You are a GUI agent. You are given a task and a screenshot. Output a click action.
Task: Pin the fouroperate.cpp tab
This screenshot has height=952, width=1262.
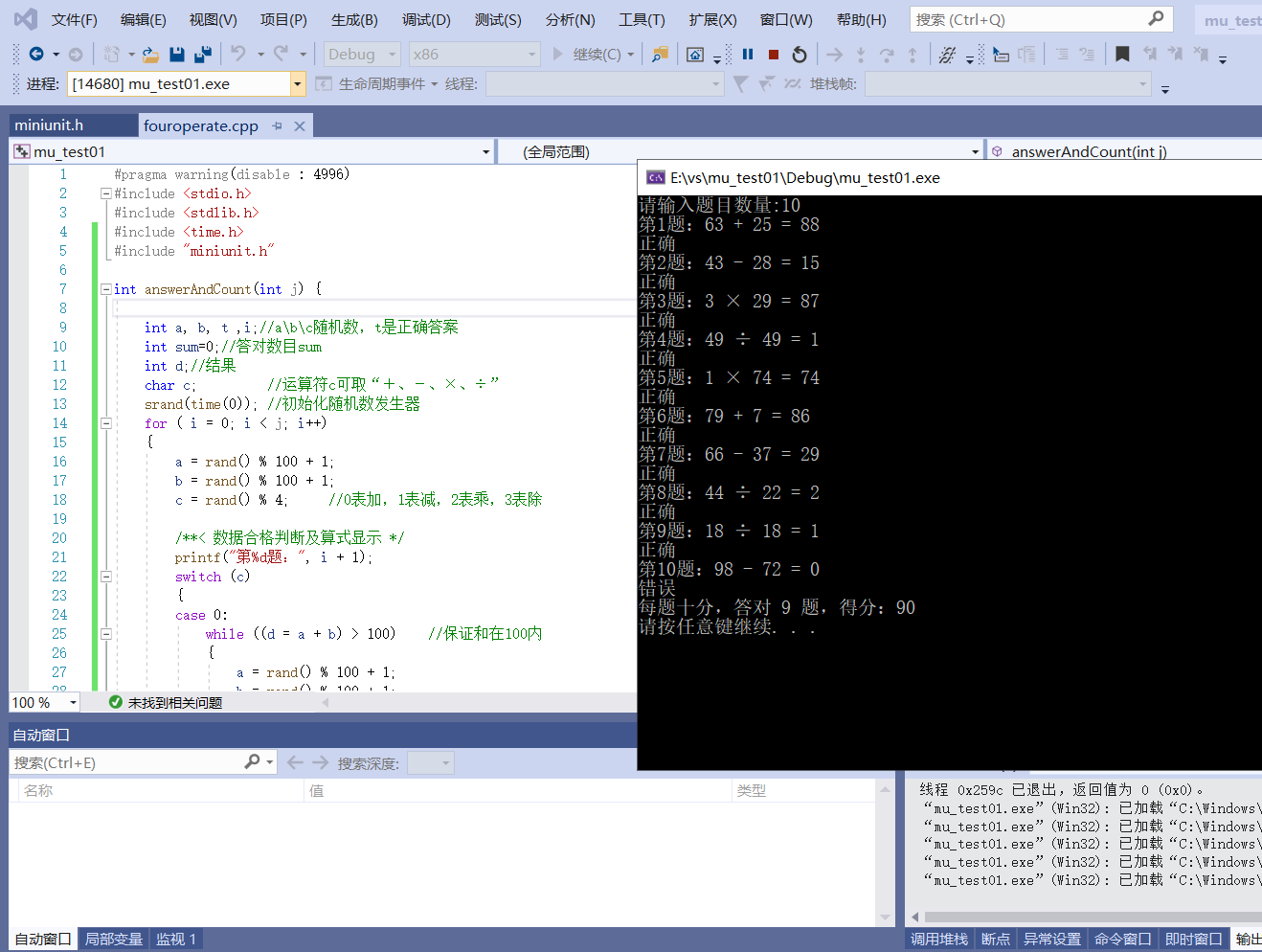pyautogui.click(x=278, y=125)
